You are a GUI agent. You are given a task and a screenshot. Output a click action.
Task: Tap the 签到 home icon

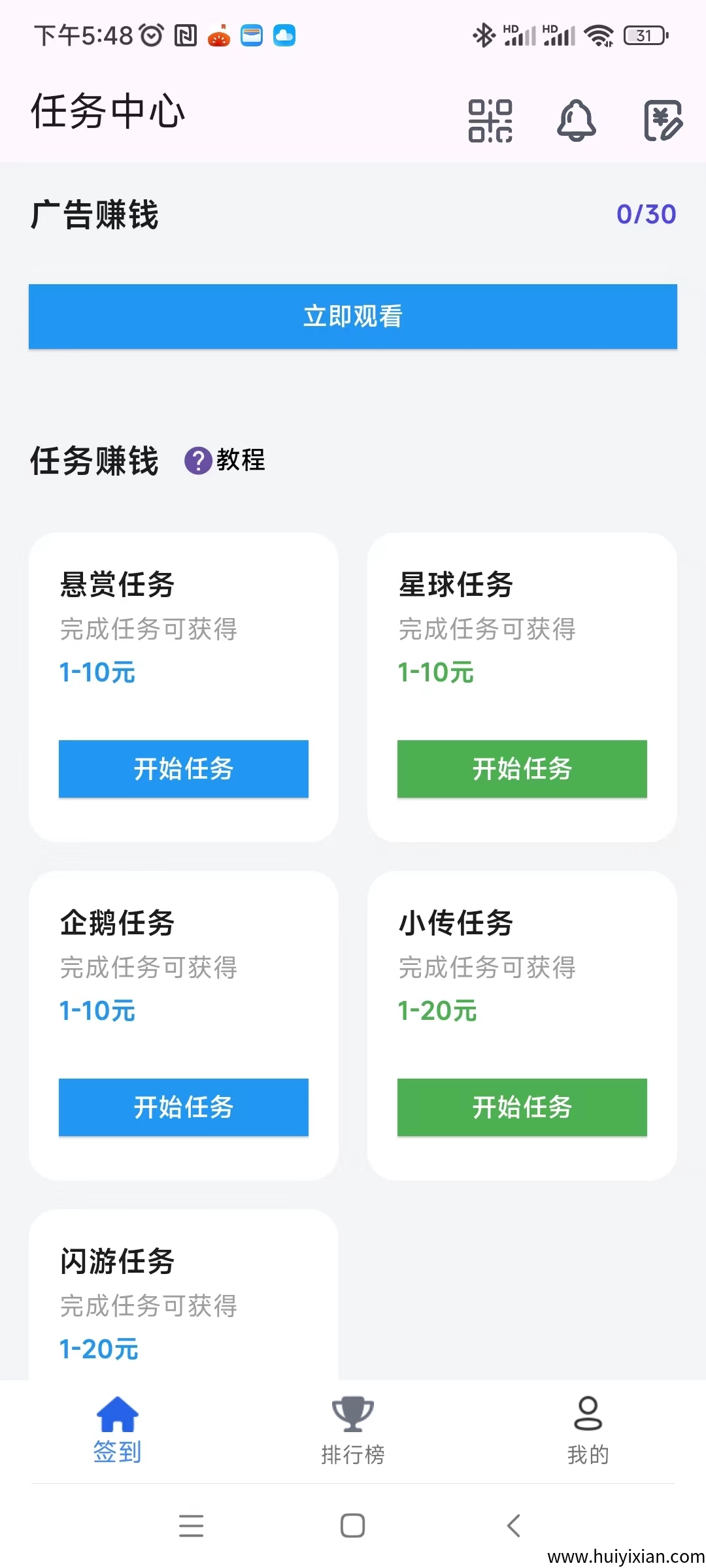point(118,1413)
